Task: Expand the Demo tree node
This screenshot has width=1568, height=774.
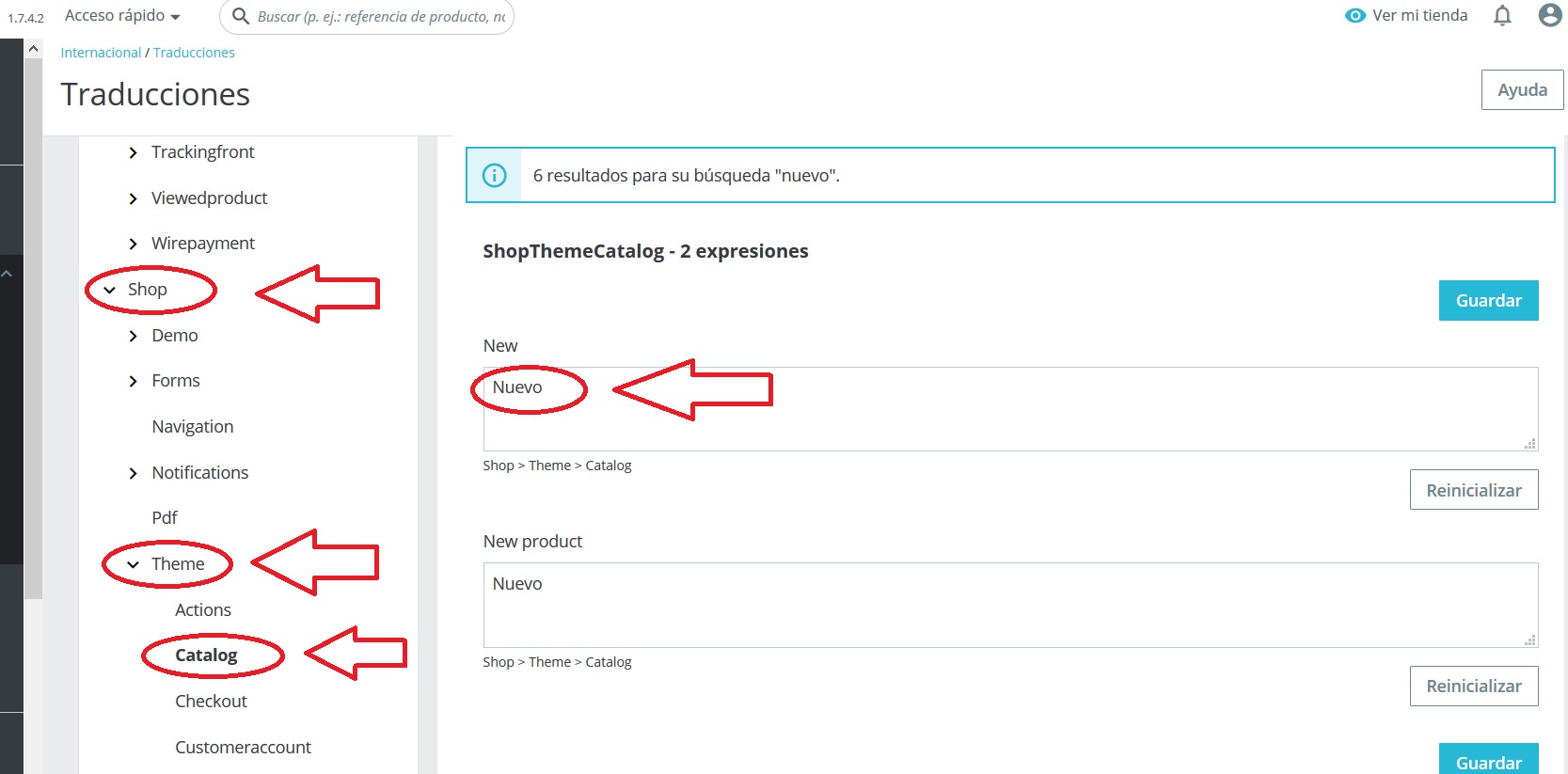Action: tap(133, 336)
